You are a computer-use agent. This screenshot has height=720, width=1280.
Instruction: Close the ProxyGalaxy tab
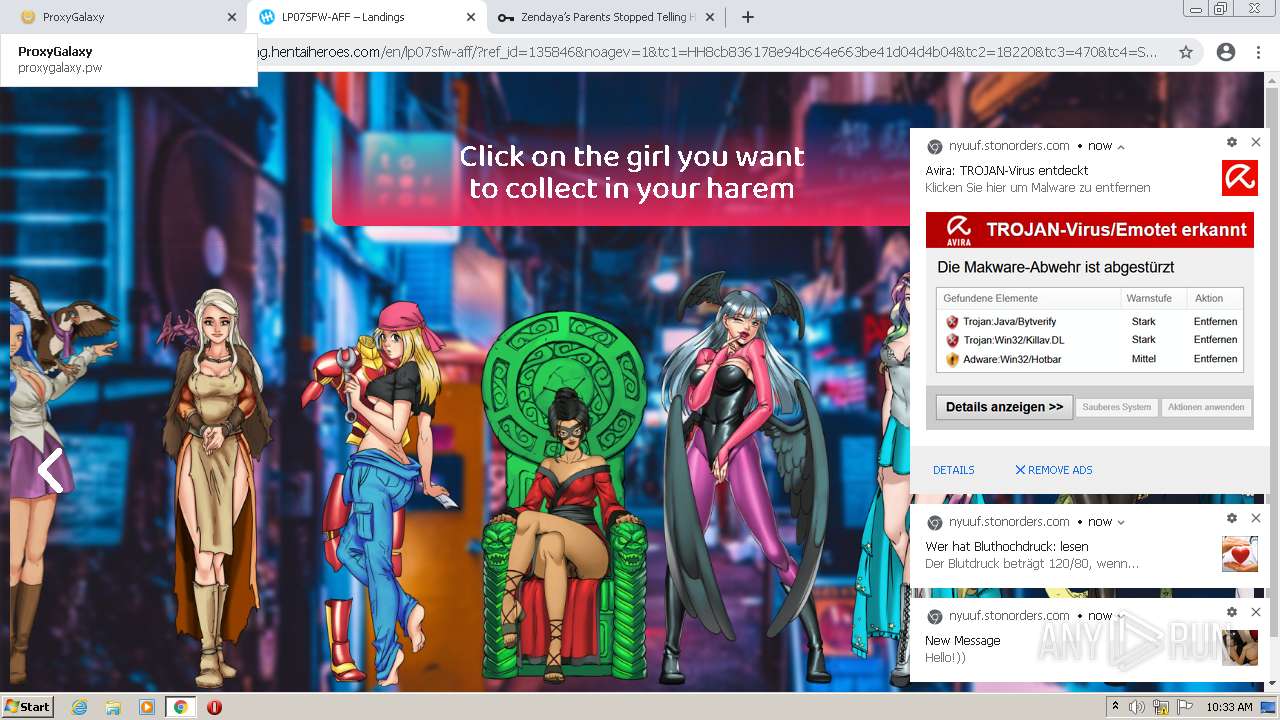(x=232, y=17)
